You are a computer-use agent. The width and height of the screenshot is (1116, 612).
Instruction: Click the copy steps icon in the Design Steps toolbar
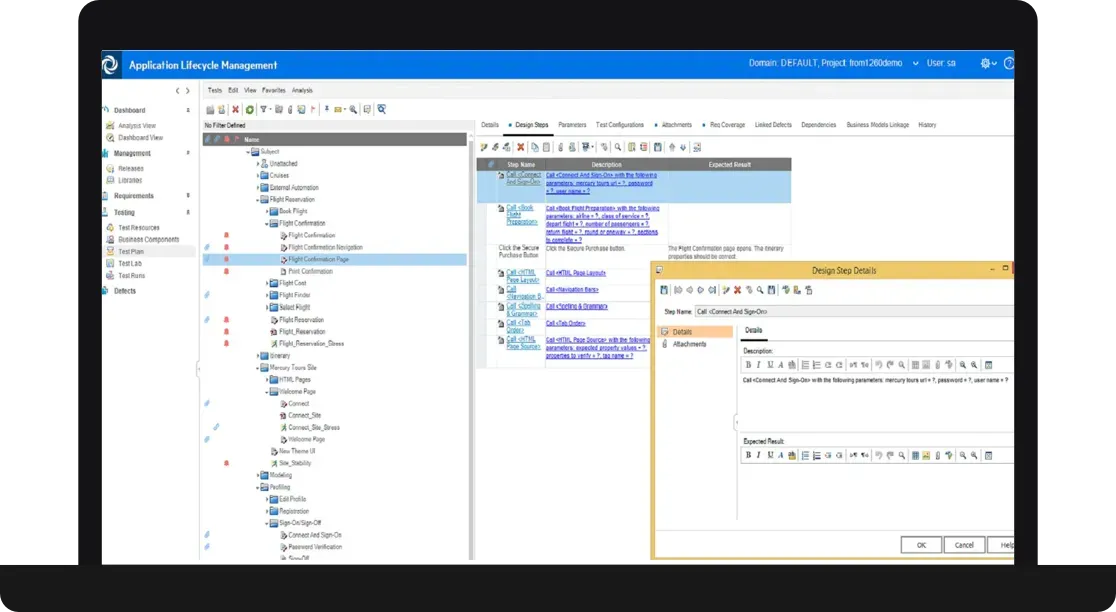click(535, 147)
